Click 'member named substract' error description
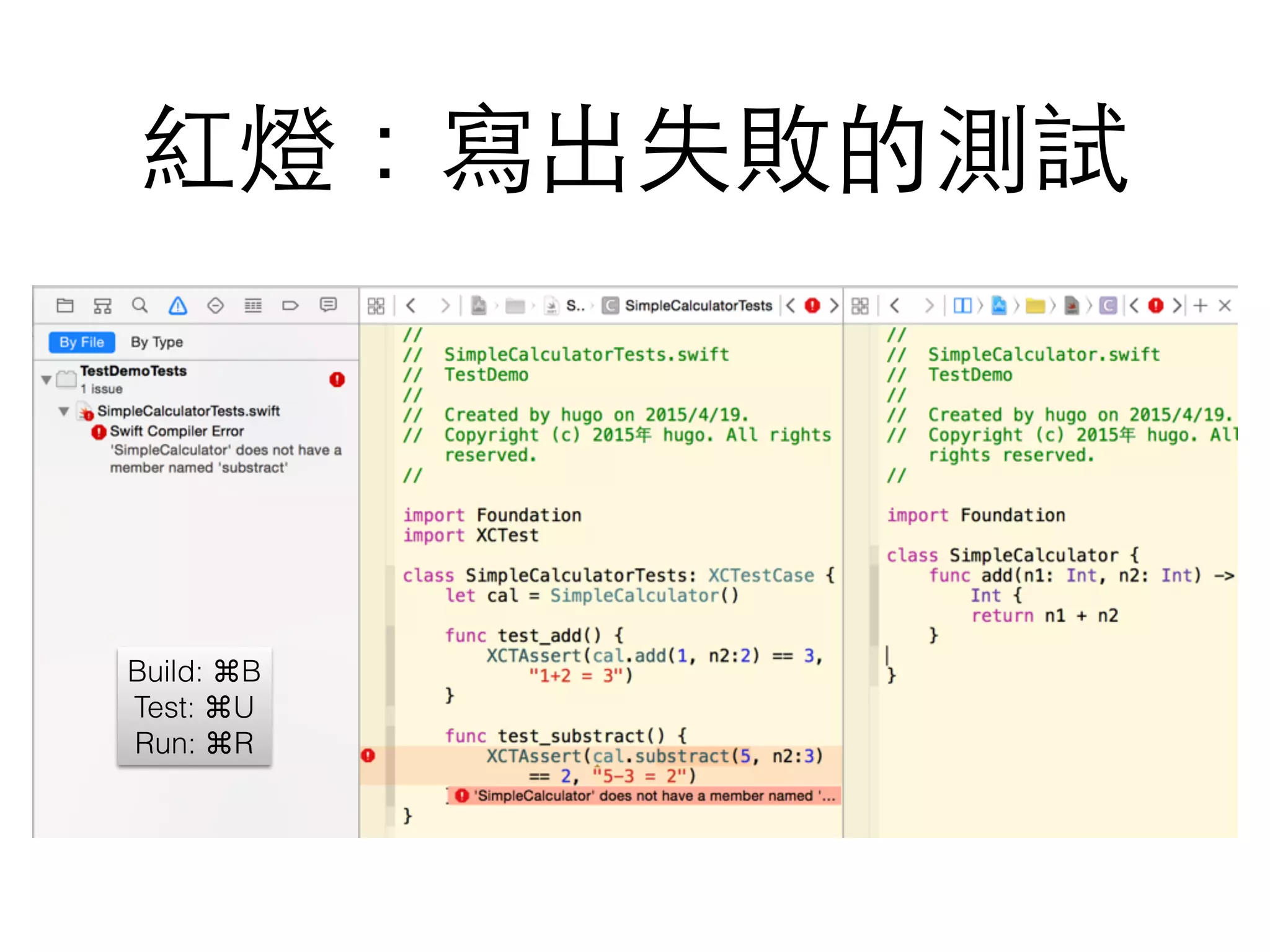 point(226,459)
